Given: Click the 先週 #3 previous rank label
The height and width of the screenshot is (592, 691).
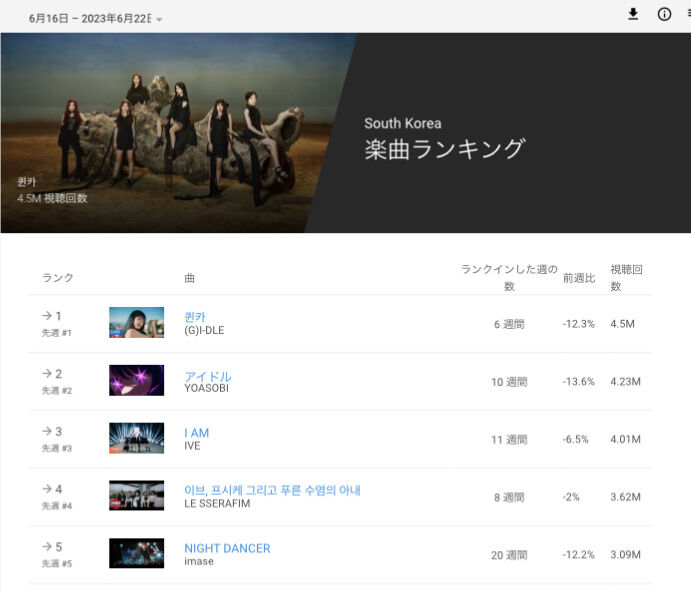Looking at the screenshot, I should point(56,448).
